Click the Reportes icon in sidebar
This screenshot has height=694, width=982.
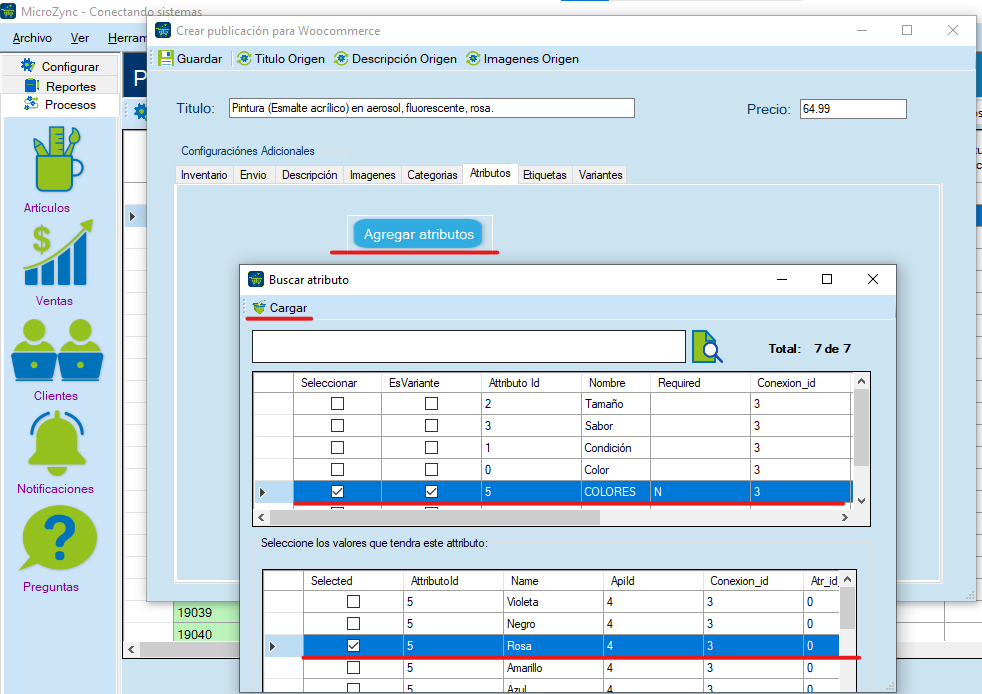[x=31, y=85]
